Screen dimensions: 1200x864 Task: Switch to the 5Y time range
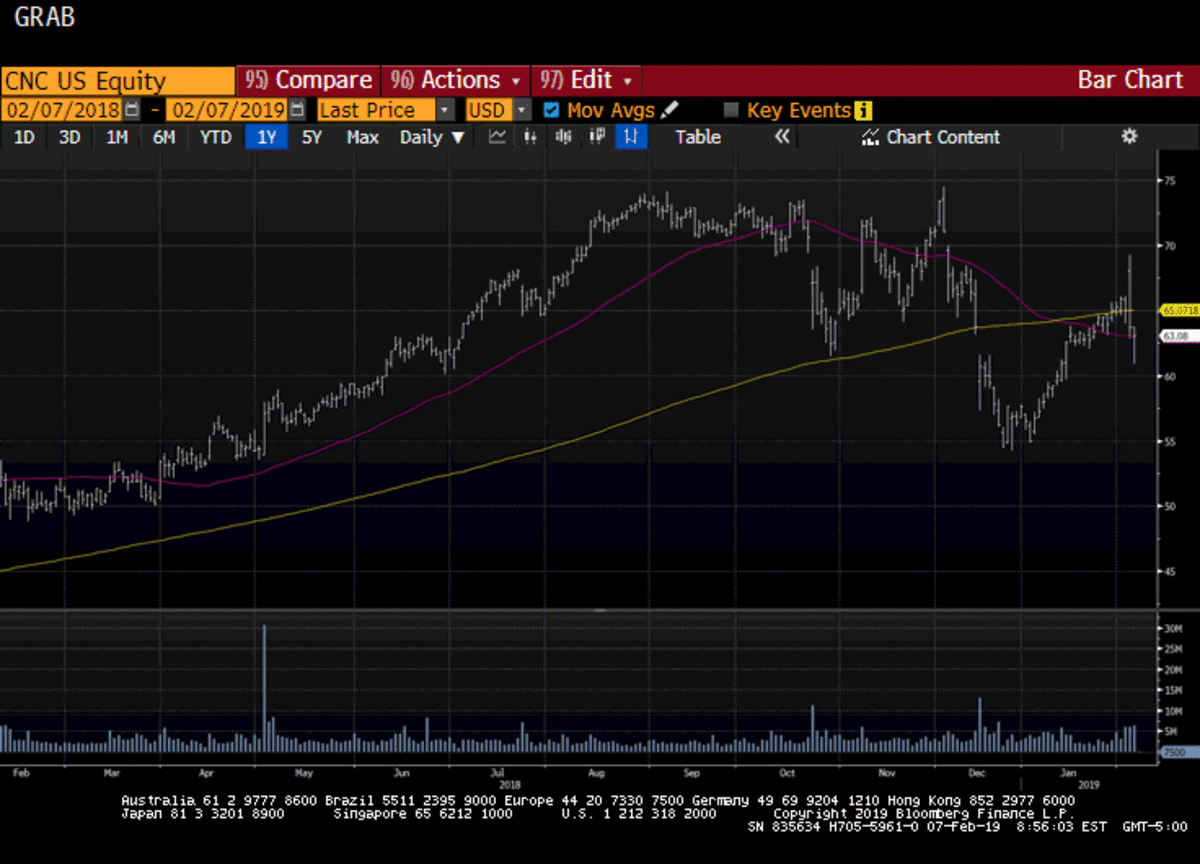tap(312, 137)
